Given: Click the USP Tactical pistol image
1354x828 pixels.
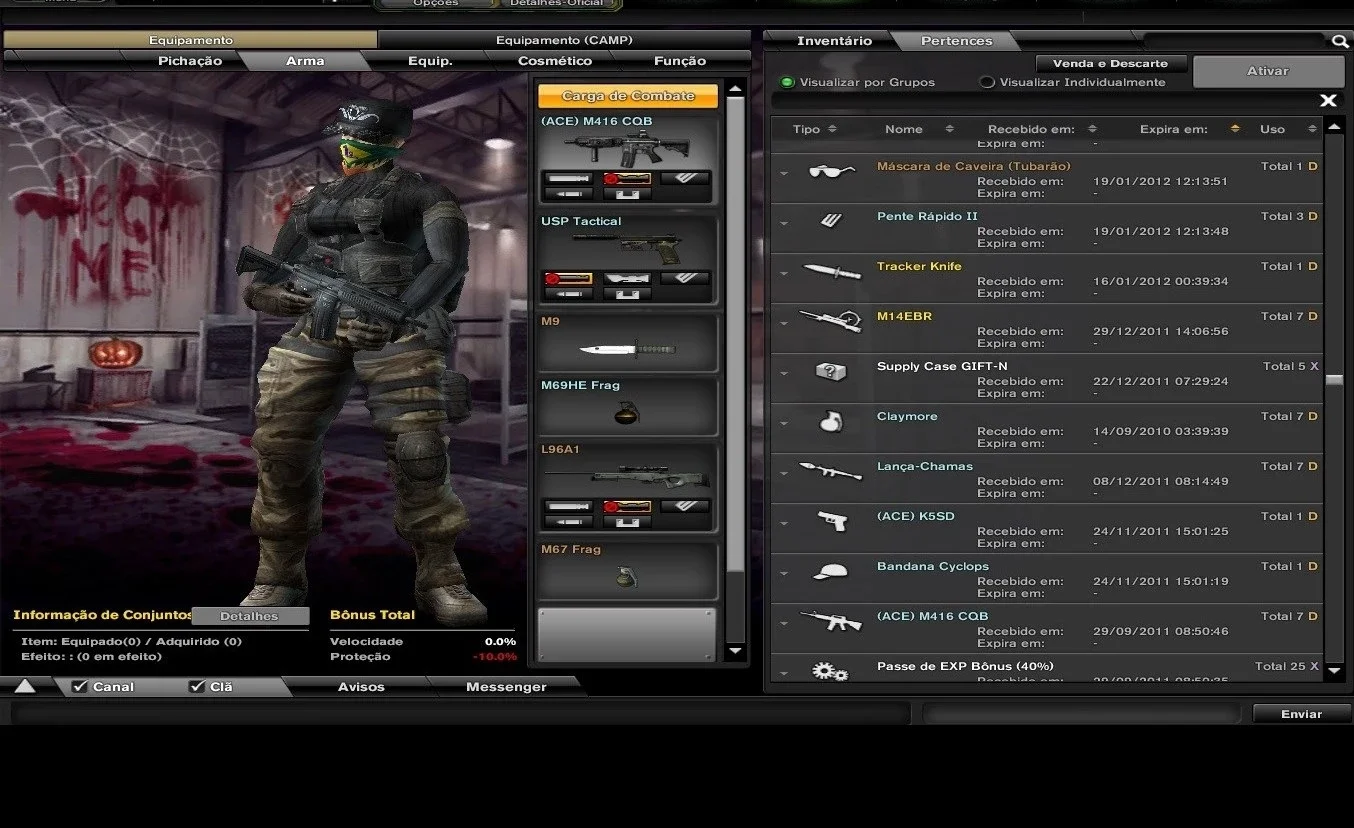Looking at the screenshot, I should [628, 249].
